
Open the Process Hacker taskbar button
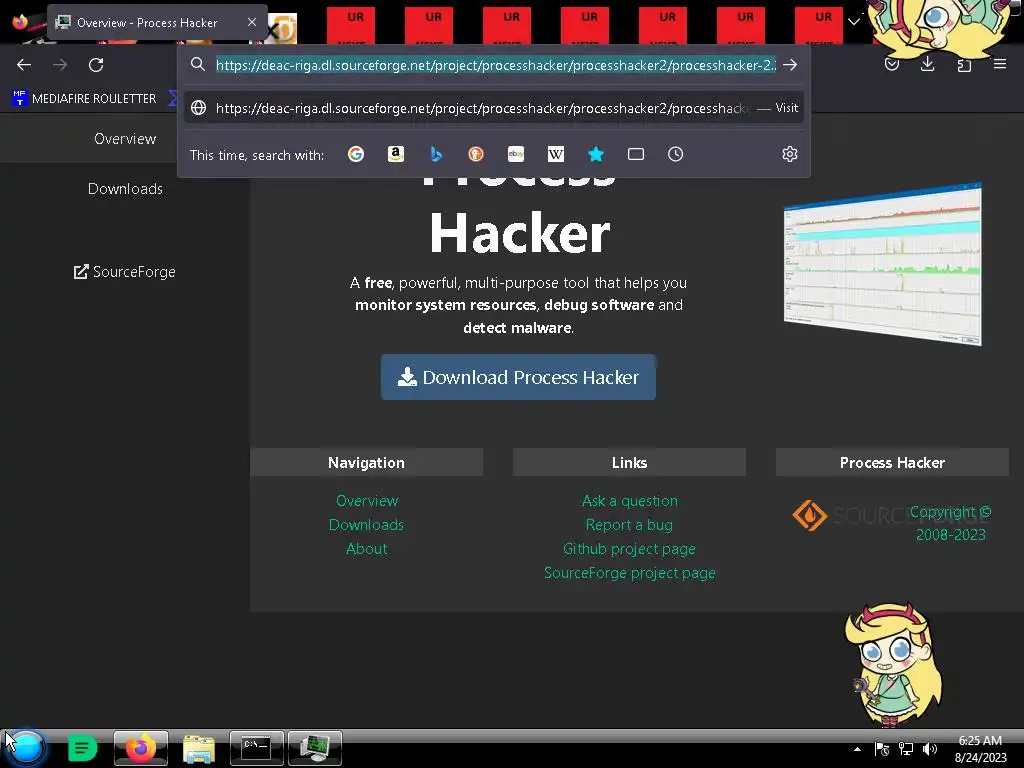point(315,748)
